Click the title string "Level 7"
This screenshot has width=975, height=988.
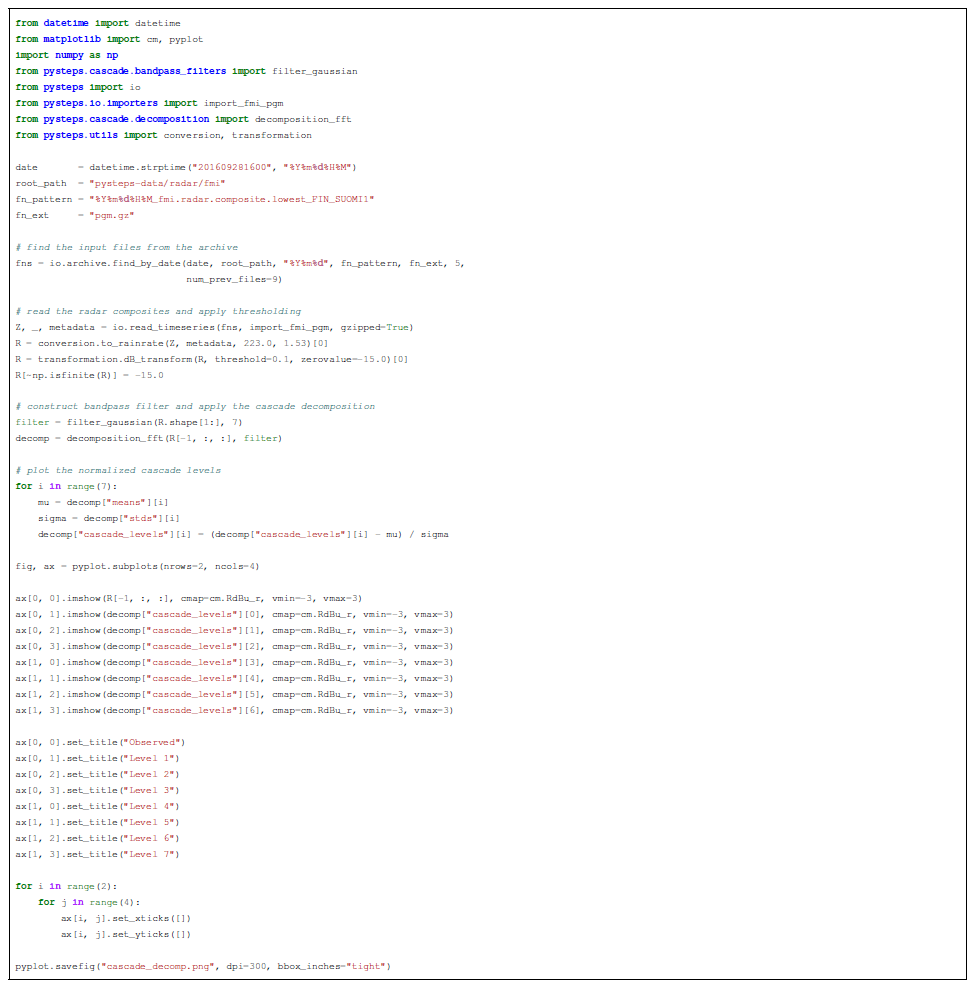(150, 854)
